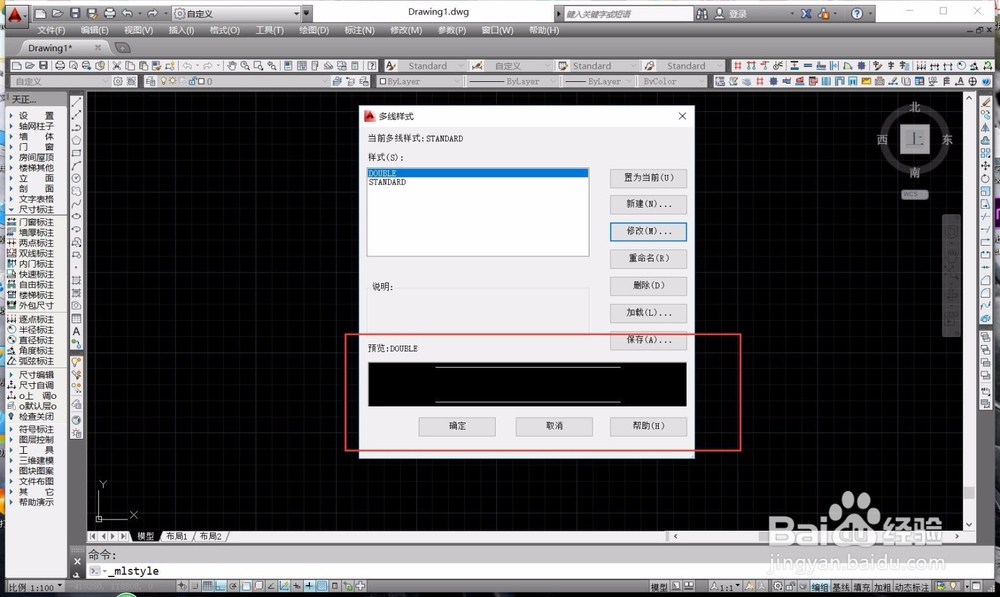Toggle 动态标注 in status bar
Viewport: 1000px width, 597px height.
click(911, 587)
